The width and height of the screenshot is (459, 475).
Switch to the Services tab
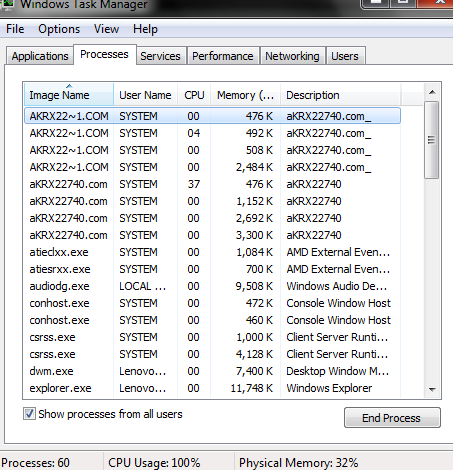coord(160,56)
